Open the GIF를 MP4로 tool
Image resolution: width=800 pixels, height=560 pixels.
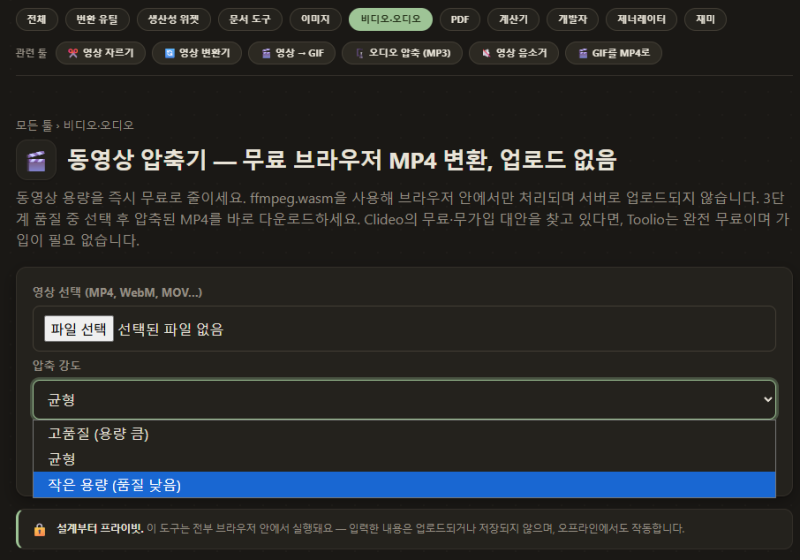(613, 53)
